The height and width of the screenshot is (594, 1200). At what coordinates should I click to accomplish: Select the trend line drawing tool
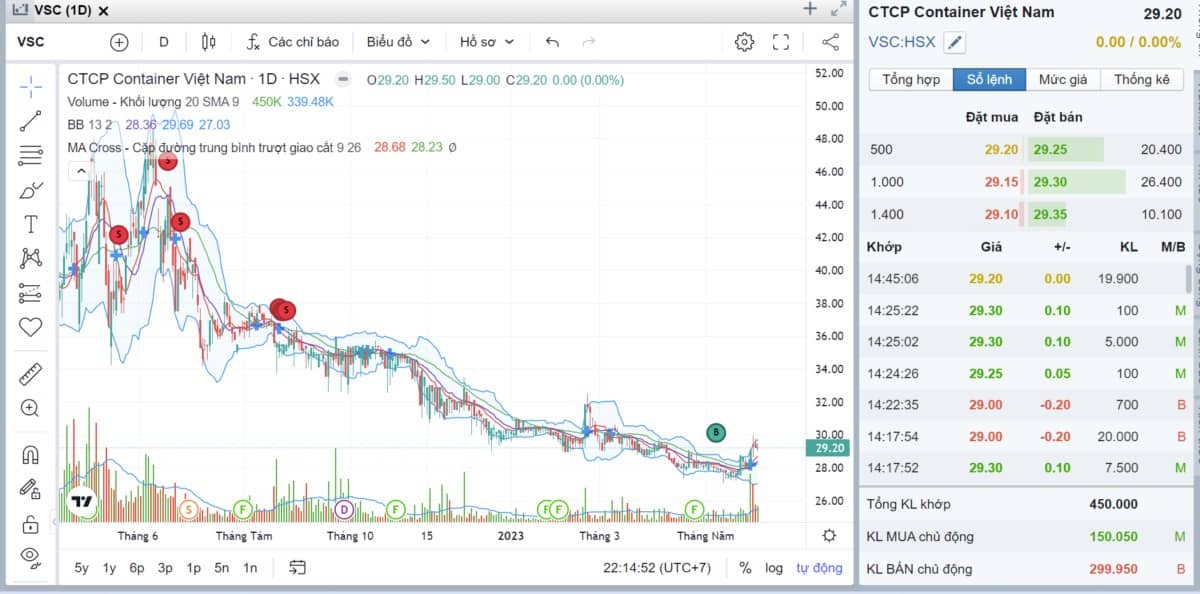pyautogui.click(x=30, y=121)
